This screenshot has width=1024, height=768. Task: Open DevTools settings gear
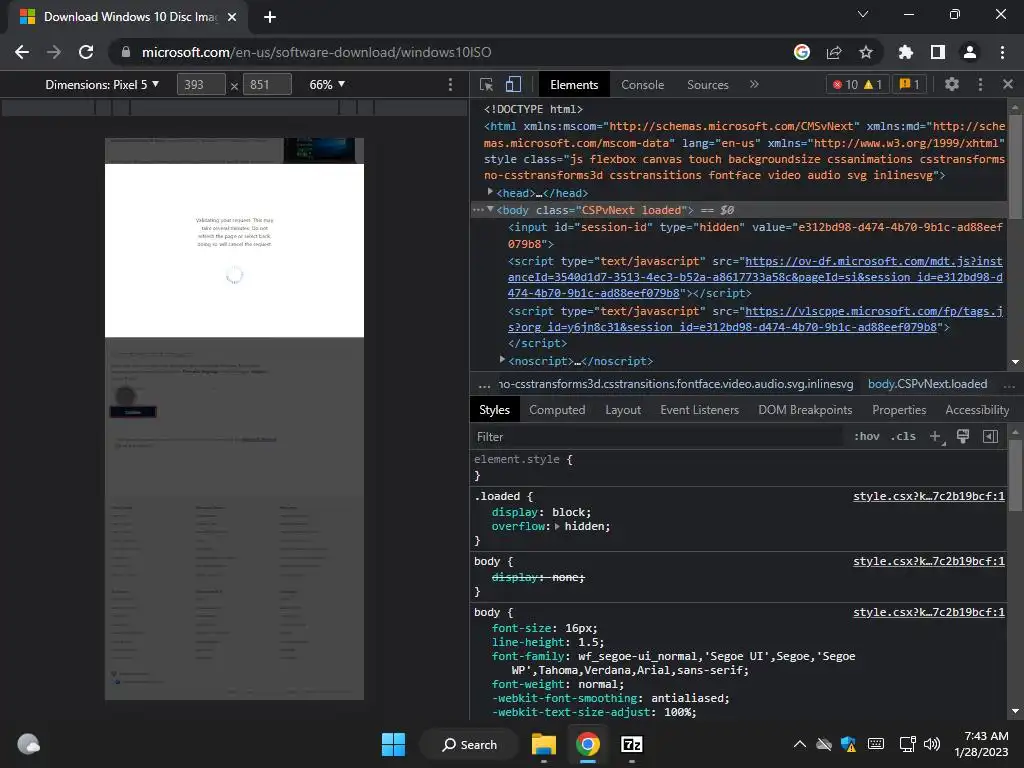coord(952,84)
